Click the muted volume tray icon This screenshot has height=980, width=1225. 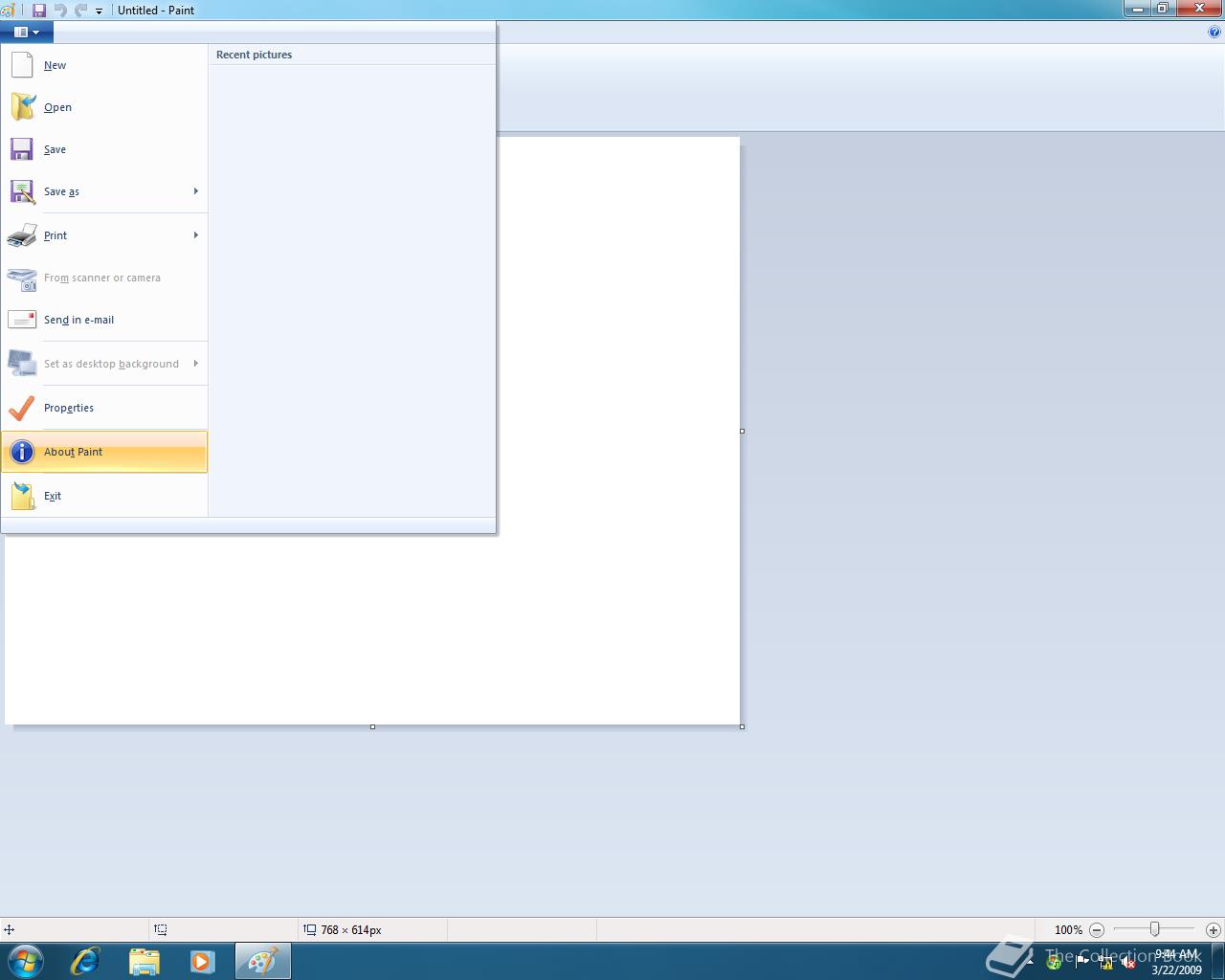(1129, 962)
